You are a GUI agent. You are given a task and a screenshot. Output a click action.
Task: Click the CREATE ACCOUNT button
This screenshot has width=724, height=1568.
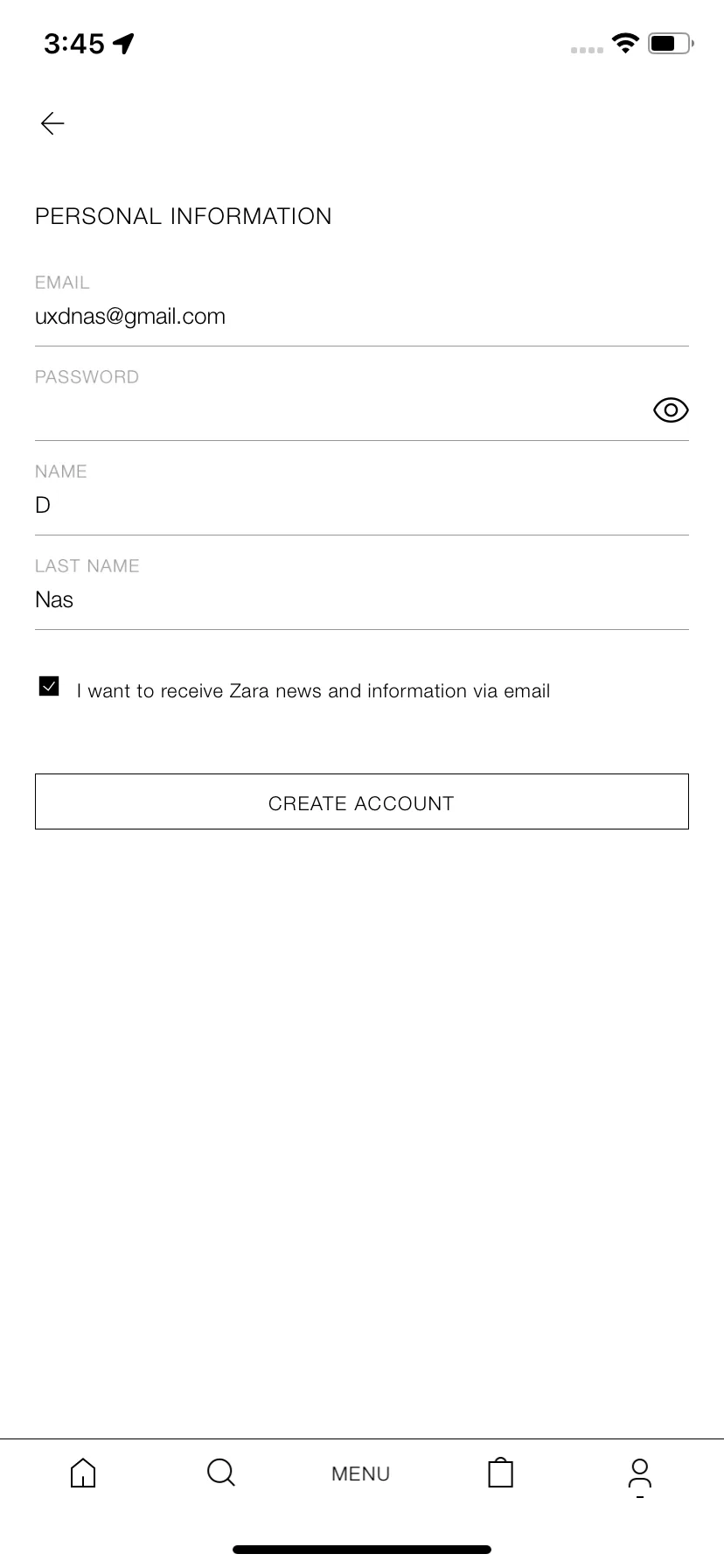pyautogui.click(x=362, y=801)
